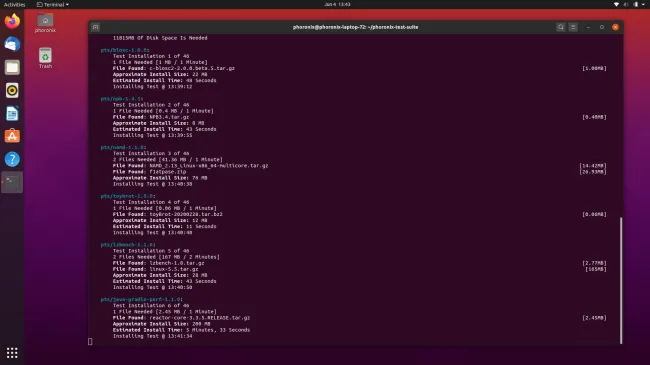Click the pts/java-gradle-perf test heading
The width and height of the screenshot is (650, 365).
[141, 299]
